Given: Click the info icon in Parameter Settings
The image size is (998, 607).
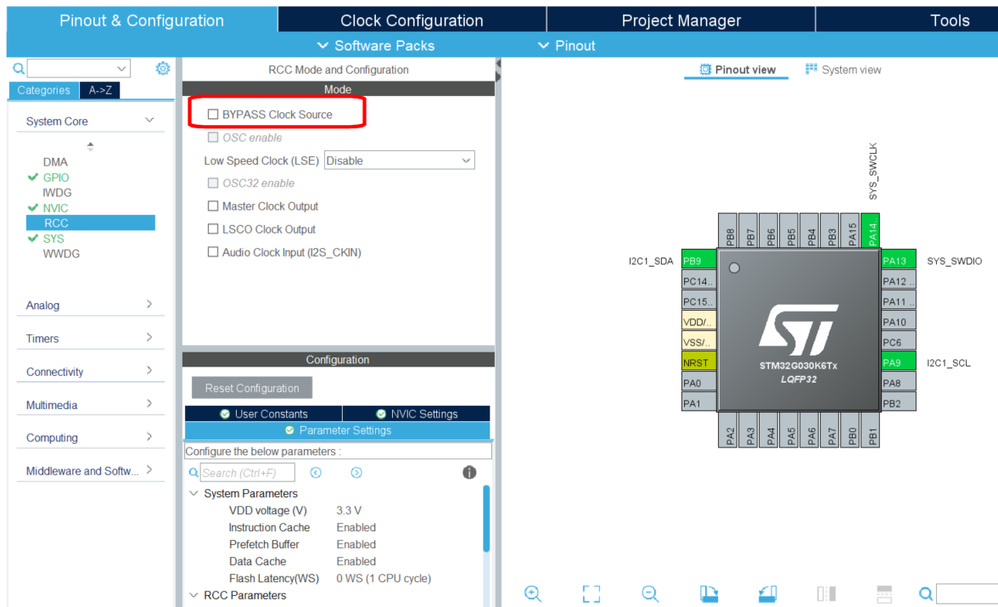Looking at the screenshot, I should click(x=469, y=472).
